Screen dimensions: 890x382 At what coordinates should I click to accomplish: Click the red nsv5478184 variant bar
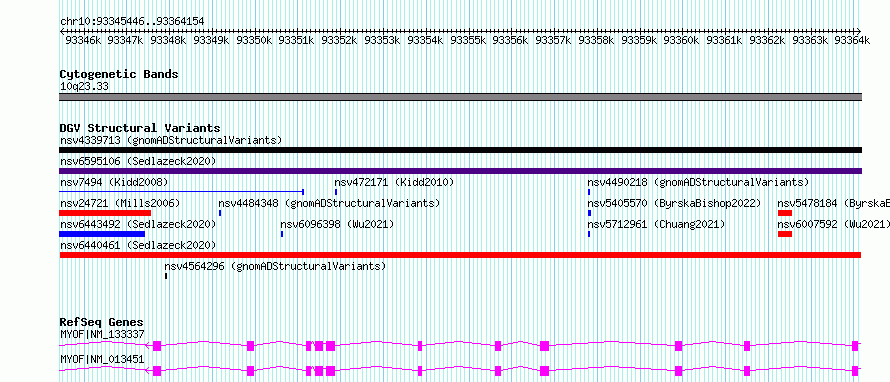(x=785, y=213)
